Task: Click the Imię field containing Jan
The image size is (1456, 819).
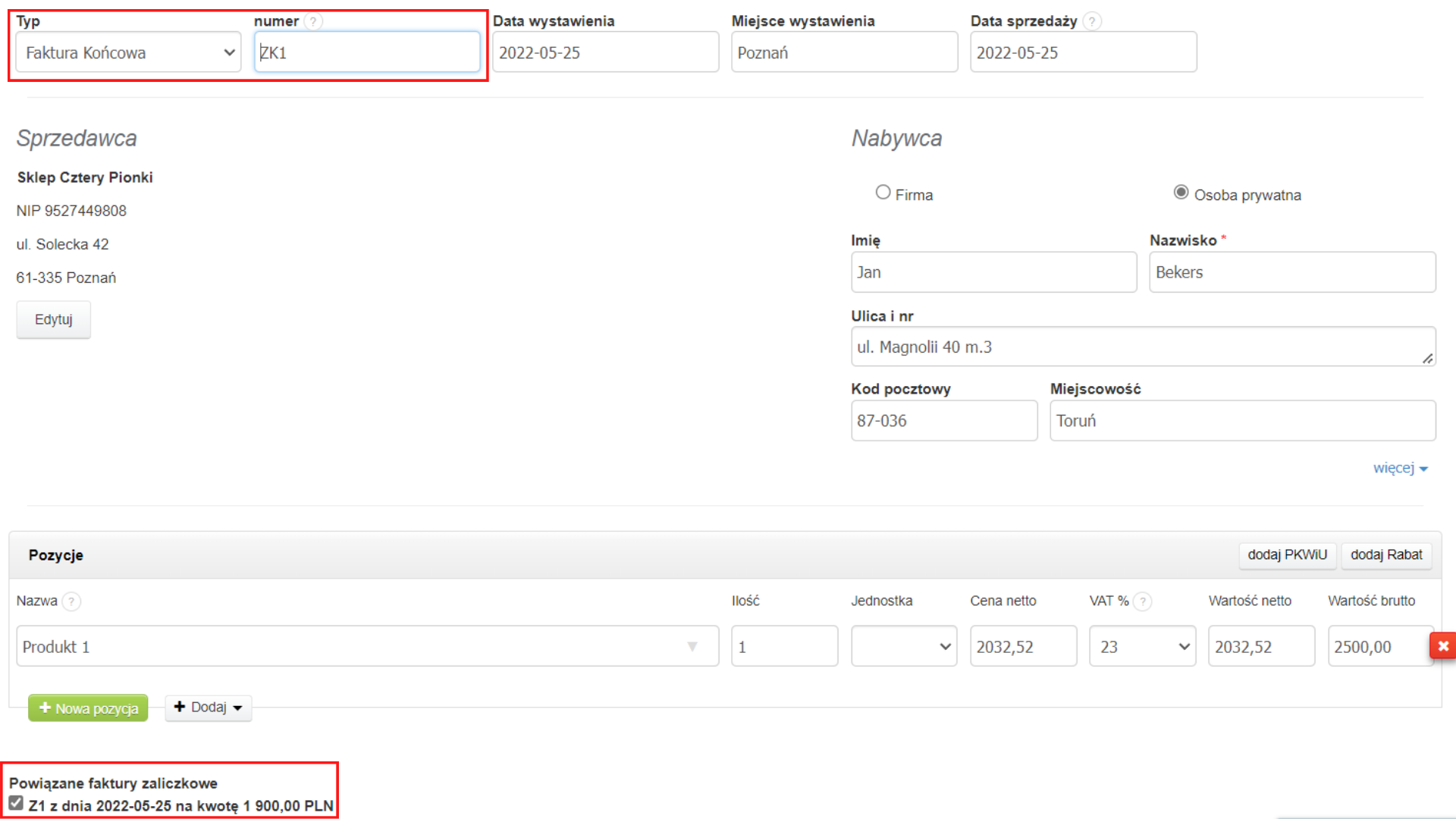Action: pyautogui.click(x=993, y=272)
